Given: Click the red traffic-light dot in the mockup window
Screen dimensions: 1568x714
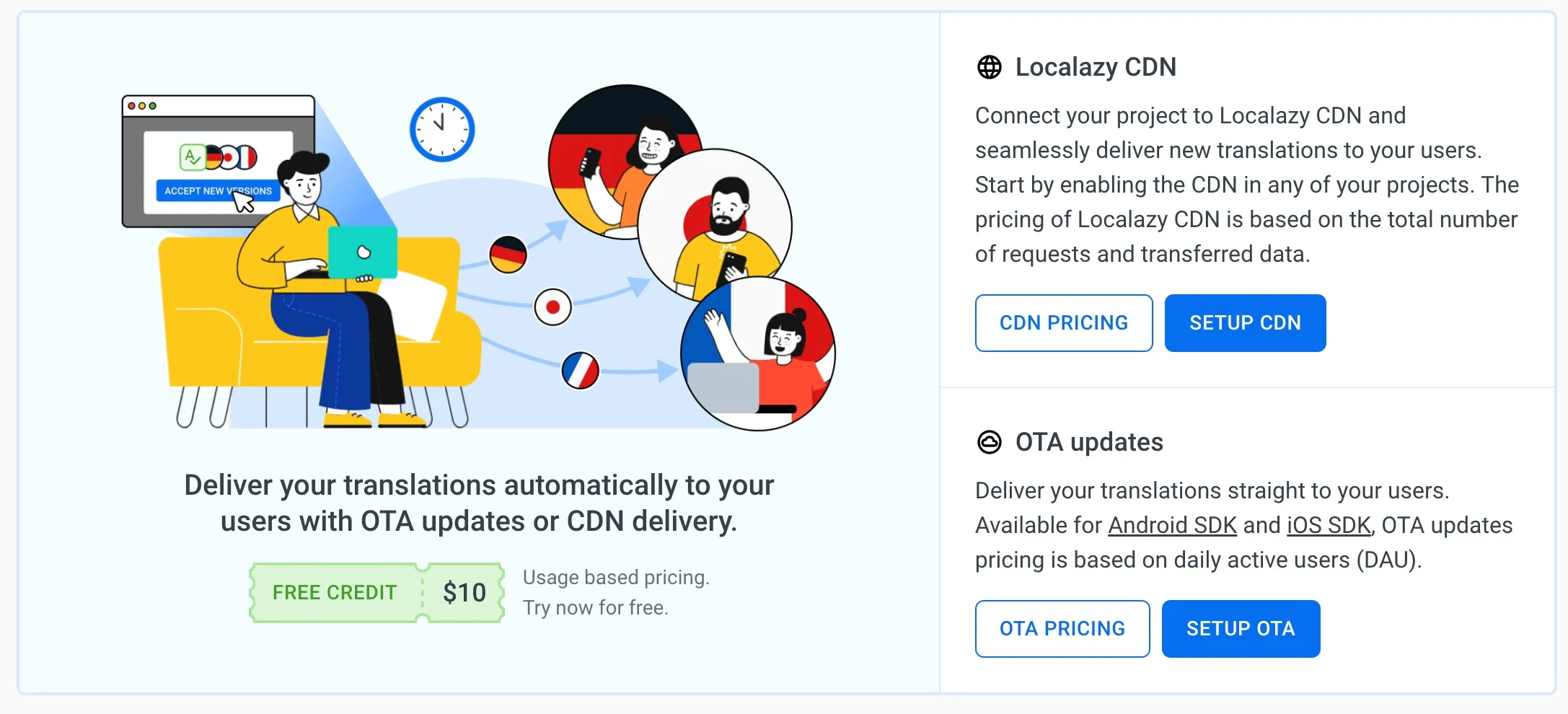Looking at the screenshot, I should (x=132, y=105).
